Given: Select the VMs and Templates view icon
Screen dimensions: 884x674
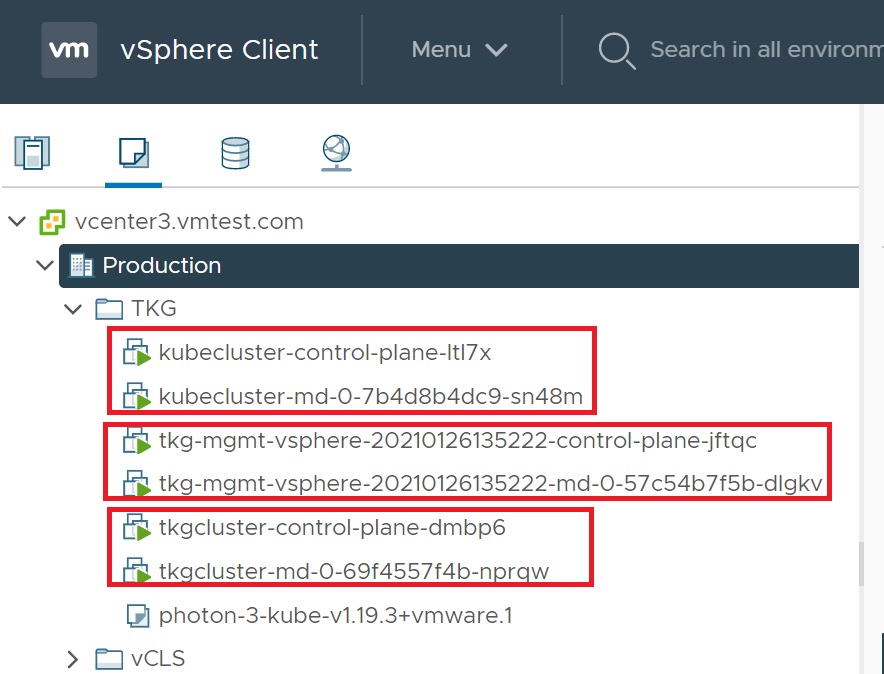Looking at the screenshot, I should 134,153.
